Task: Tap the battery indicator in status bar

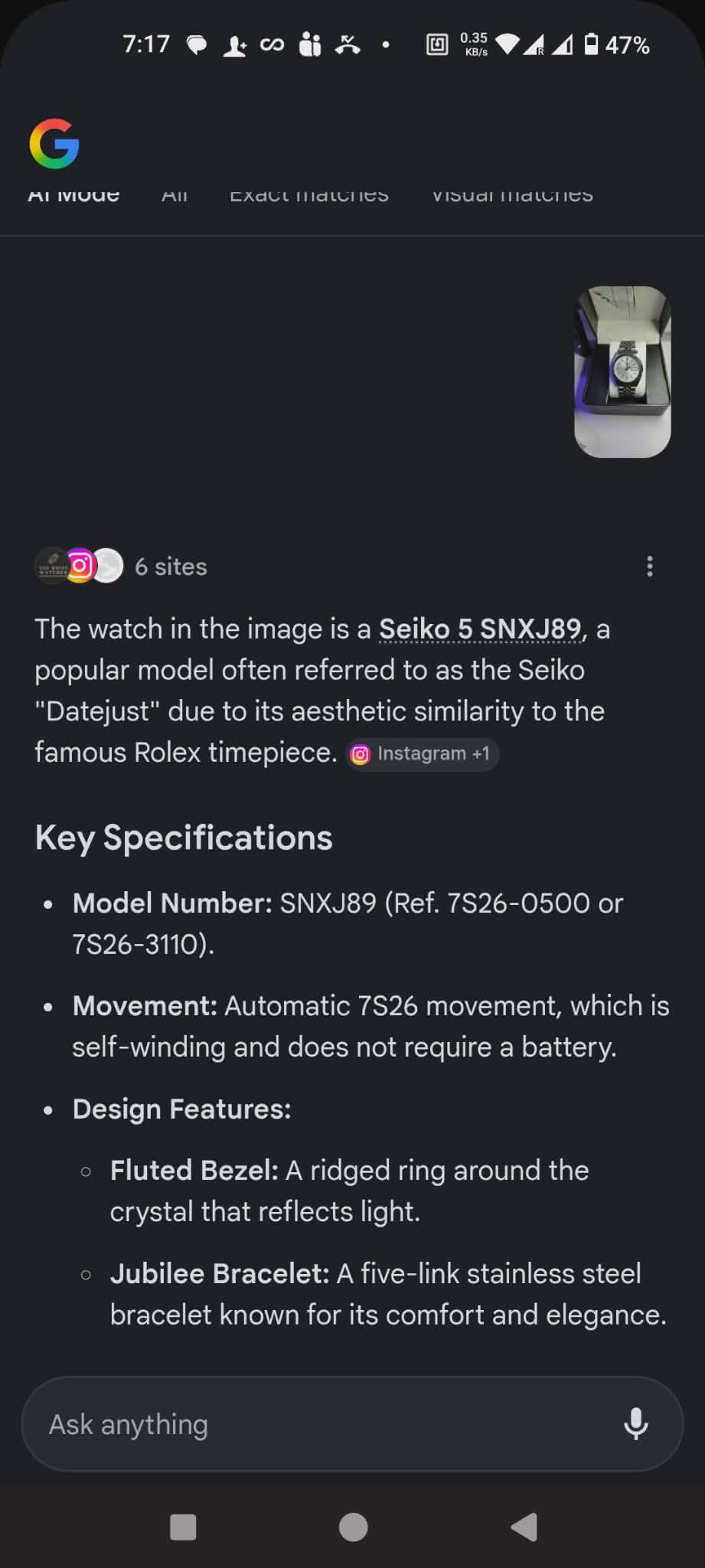Action: click(x=591, y=44)
